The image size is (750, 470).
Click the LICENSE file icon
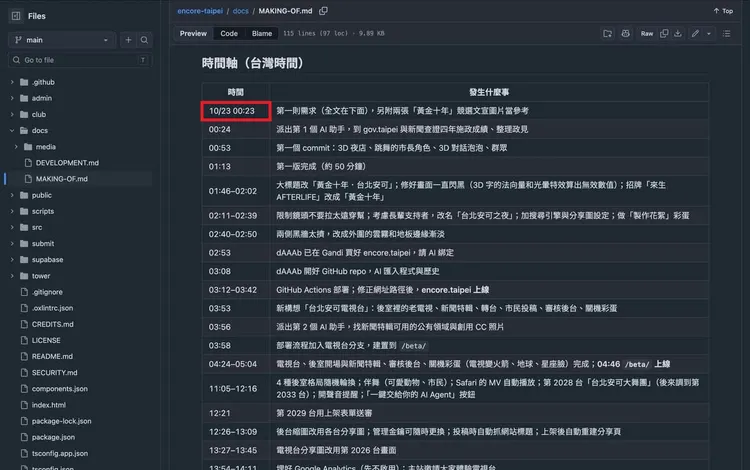24,340
